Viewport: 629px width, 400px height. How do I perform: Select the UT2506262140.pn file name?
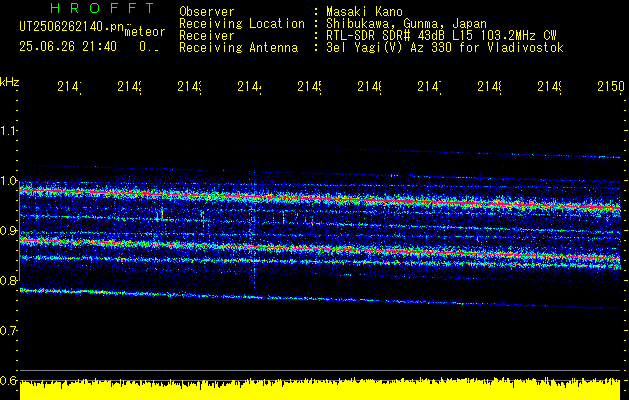(72, 27)
